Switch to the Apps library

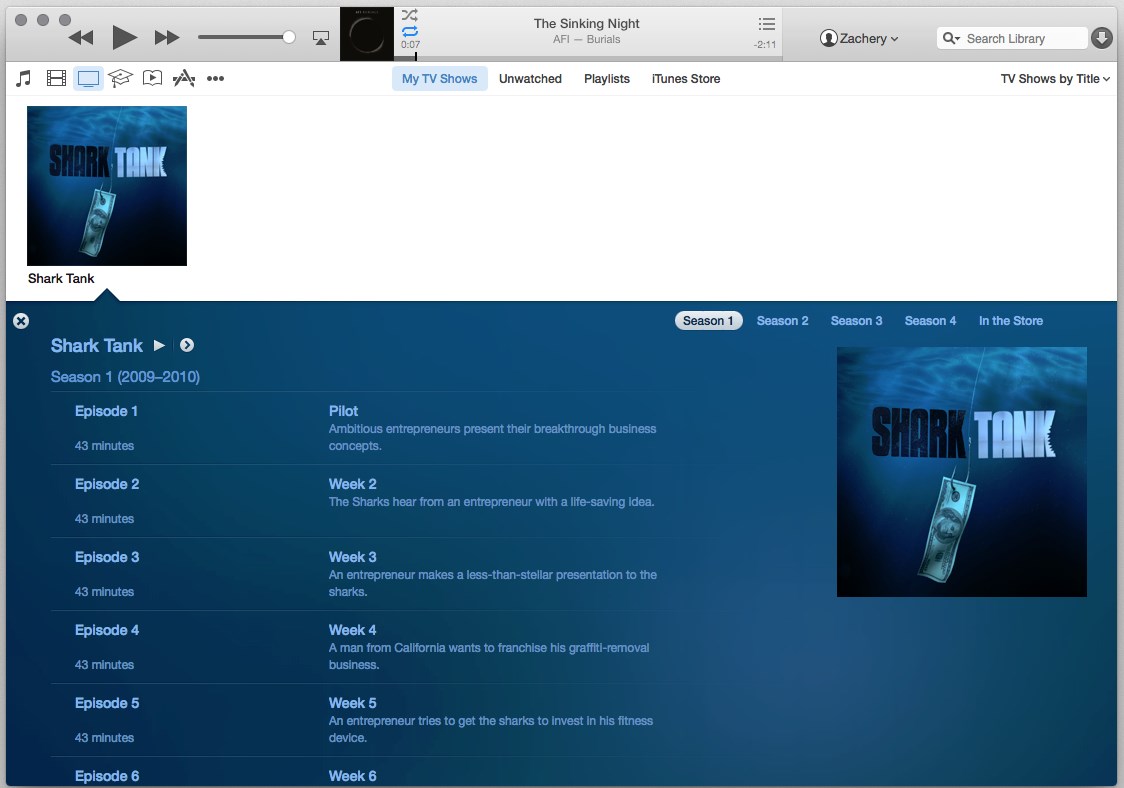click(x=184, y=78)
